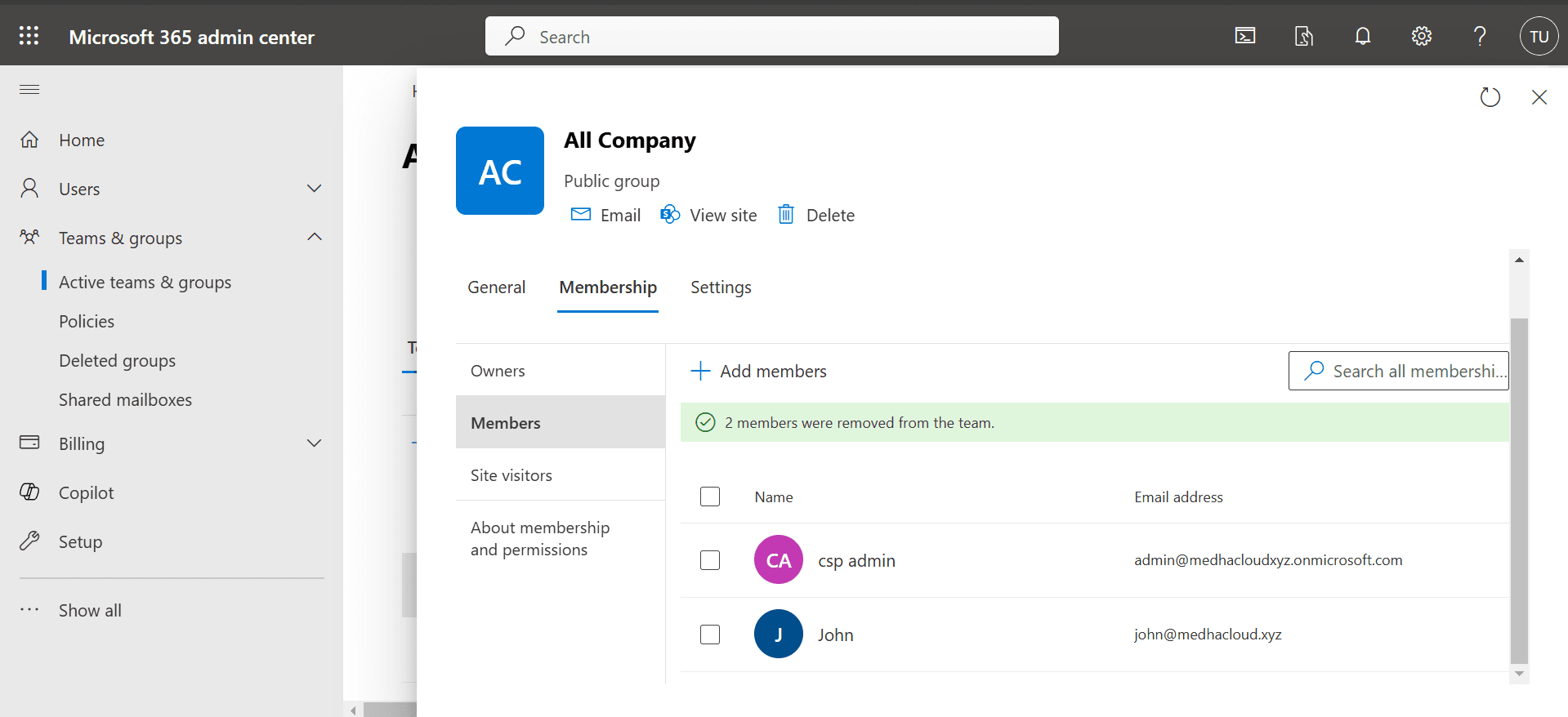
Task: Click the notifications bell icon
Action: 1362,36
